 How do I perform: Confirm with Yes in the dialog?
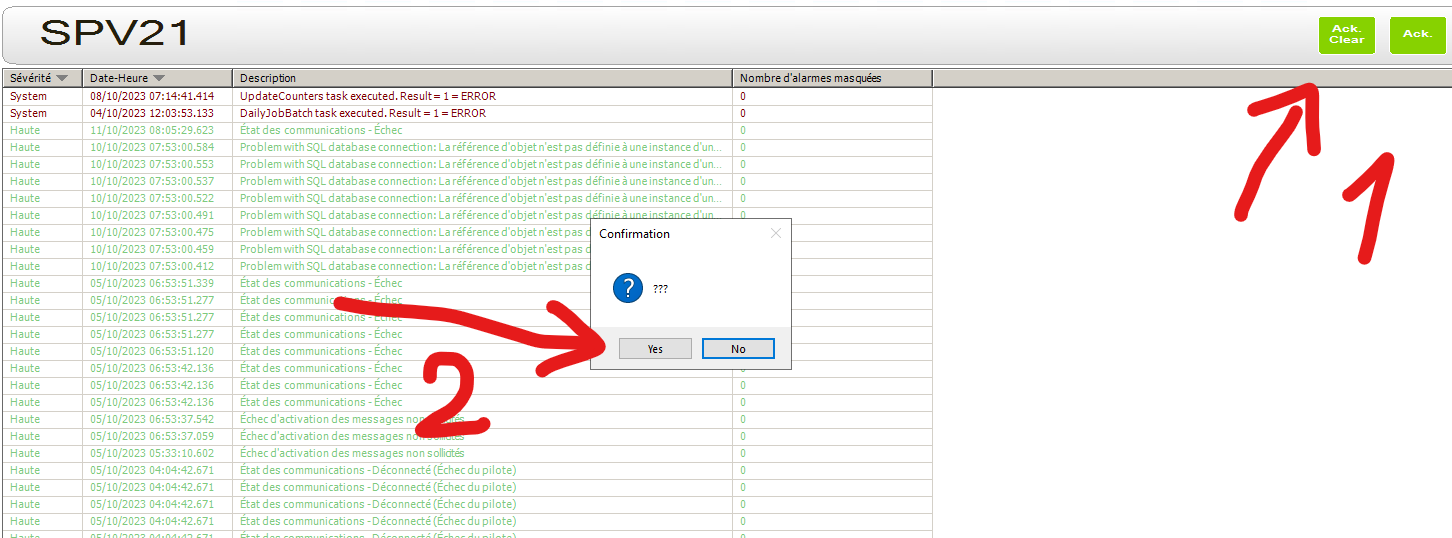click(x=655, y=349)
